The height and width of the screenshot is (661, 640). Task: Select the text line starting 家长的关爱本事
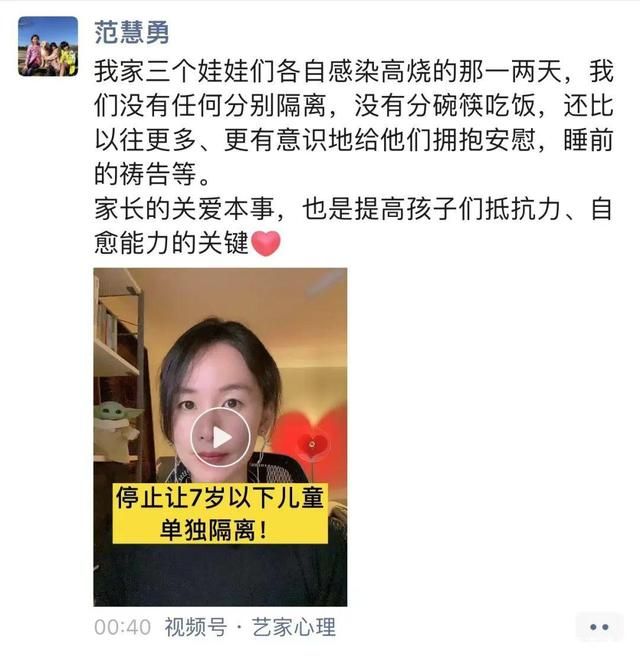pyautogui.click(x=353, y=209)
